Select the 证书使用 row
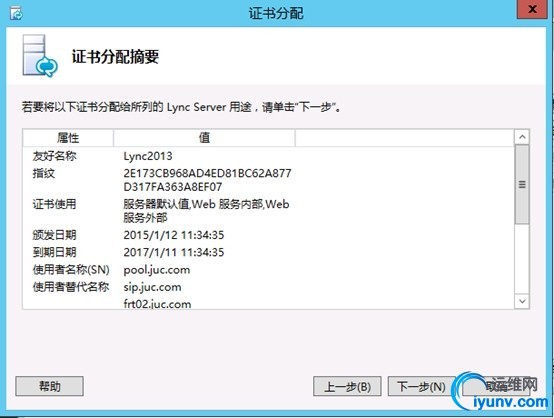 click(x=269, y=211)
